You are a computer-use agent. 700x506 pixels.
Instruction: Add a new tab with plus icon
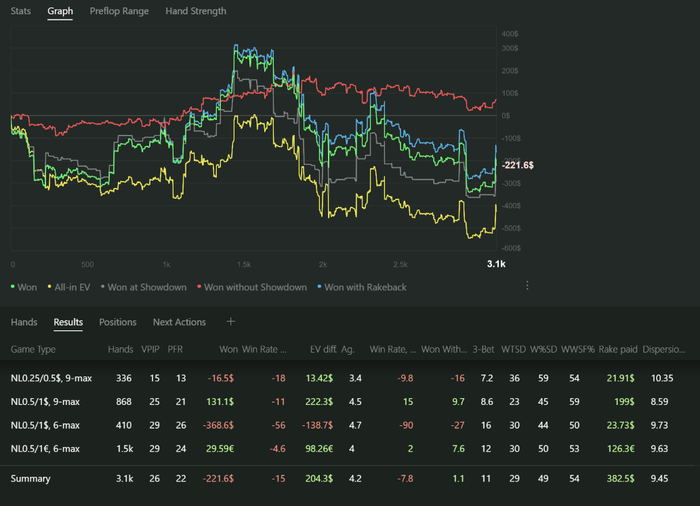tap(231, 322)
